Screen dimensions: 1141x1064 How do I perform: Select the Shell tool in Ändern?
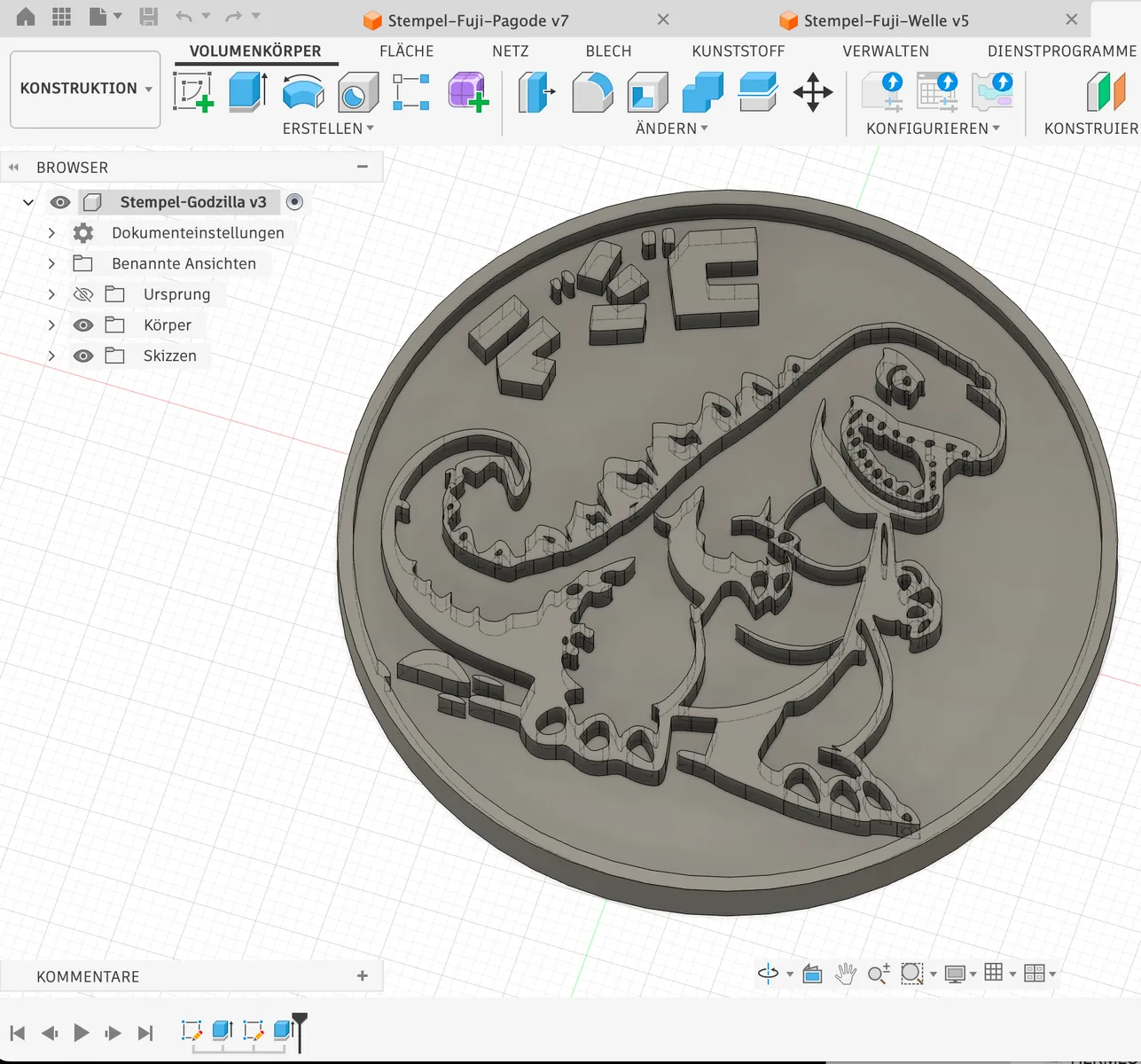[647, 91]
